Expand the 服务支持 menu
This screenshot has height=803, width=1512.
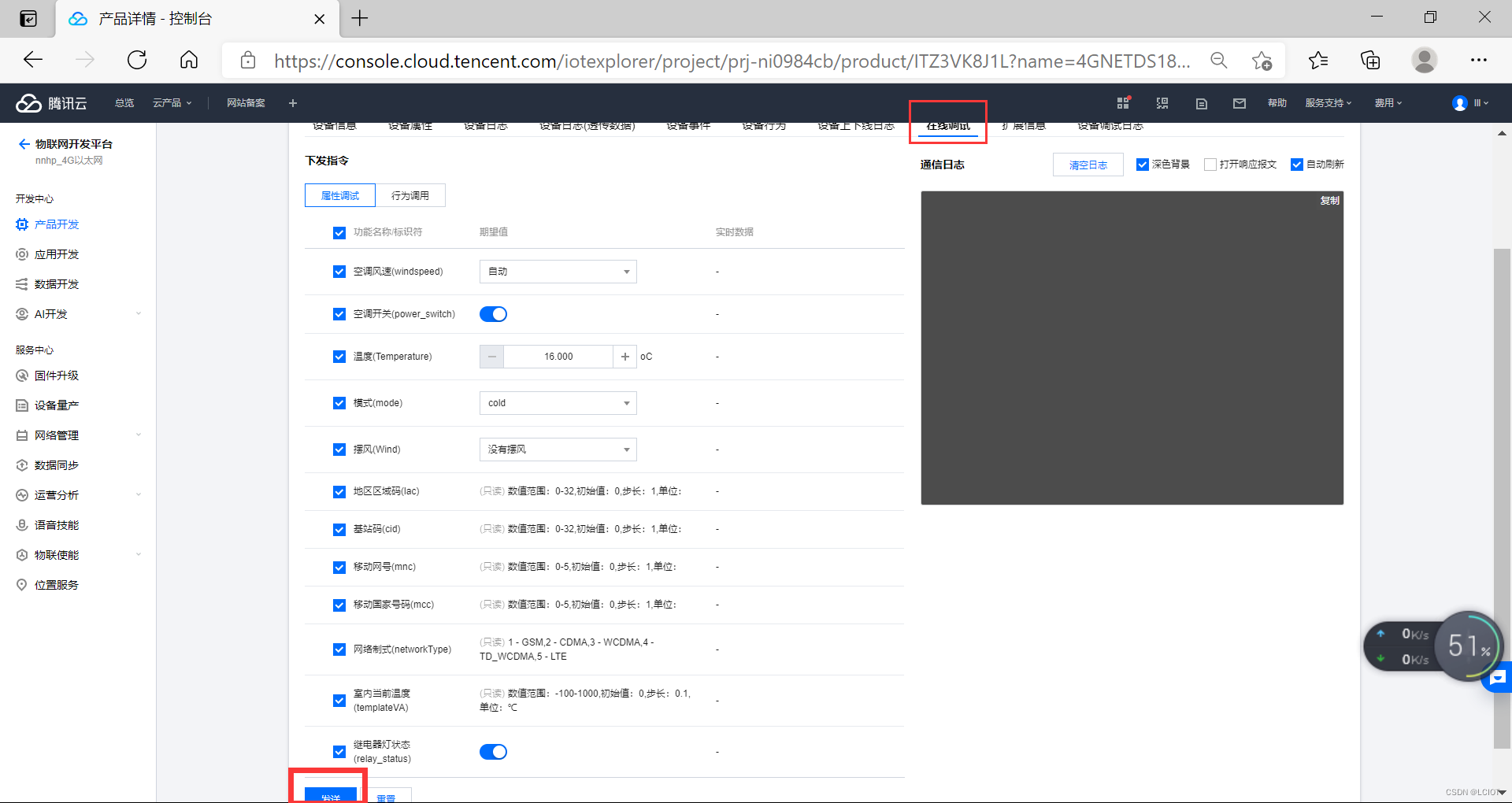click(1328, 103)
